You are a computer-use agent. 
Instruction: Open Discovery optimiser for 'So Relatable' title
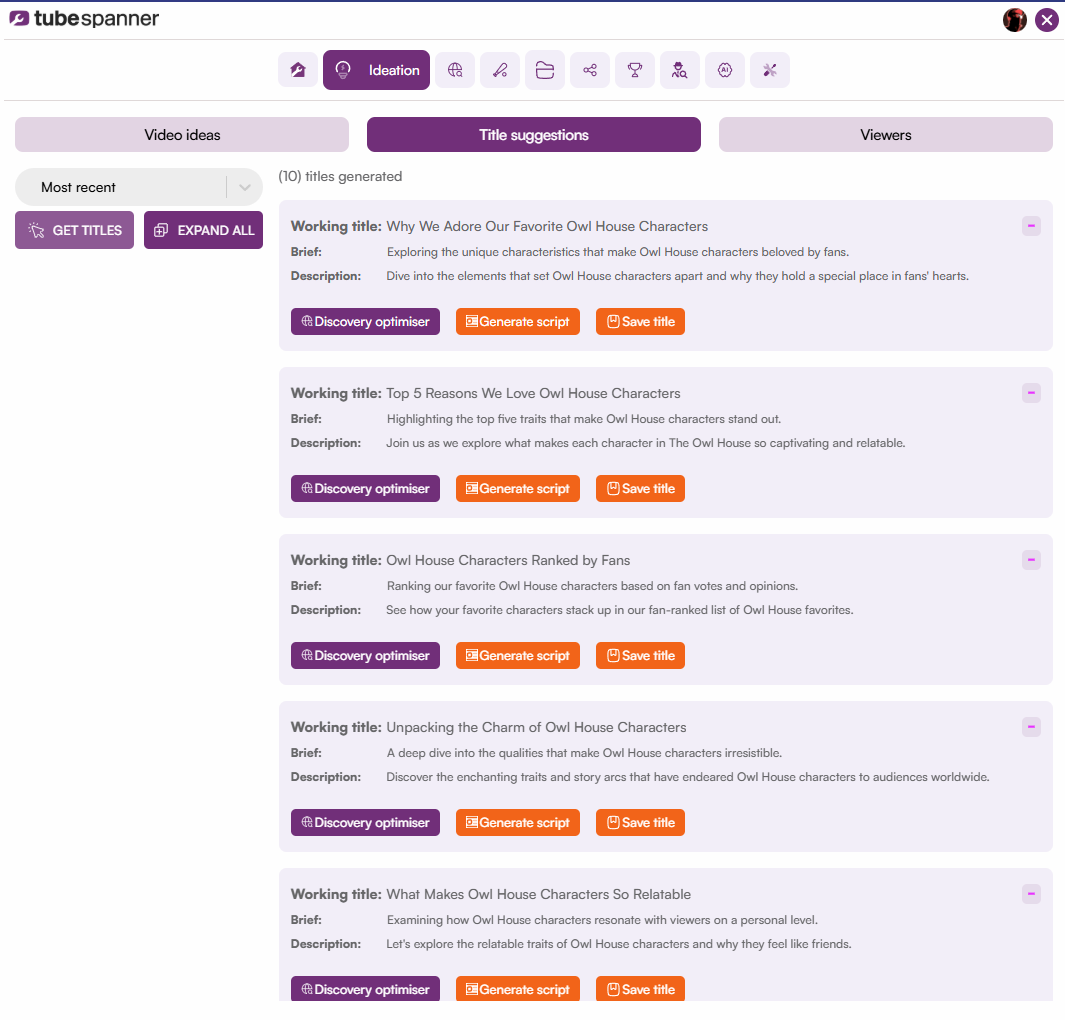click(x=365, y=989)
